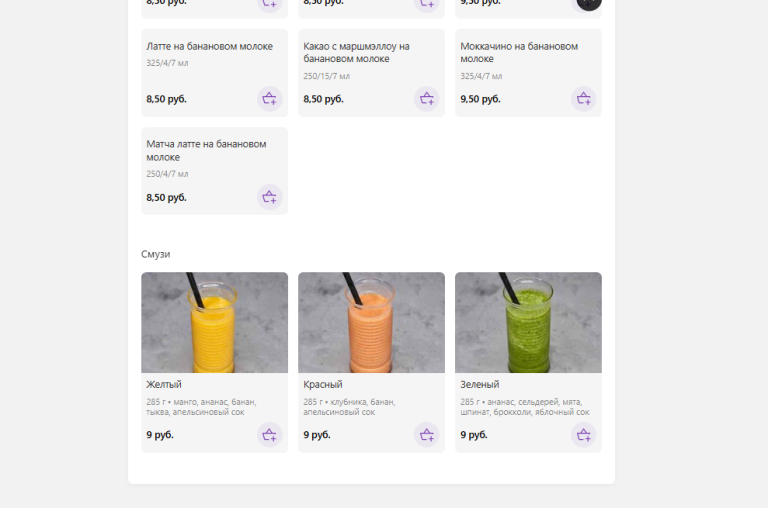Add Желтый smoothie to cart

pyautogui.click(x=269, y=435)
